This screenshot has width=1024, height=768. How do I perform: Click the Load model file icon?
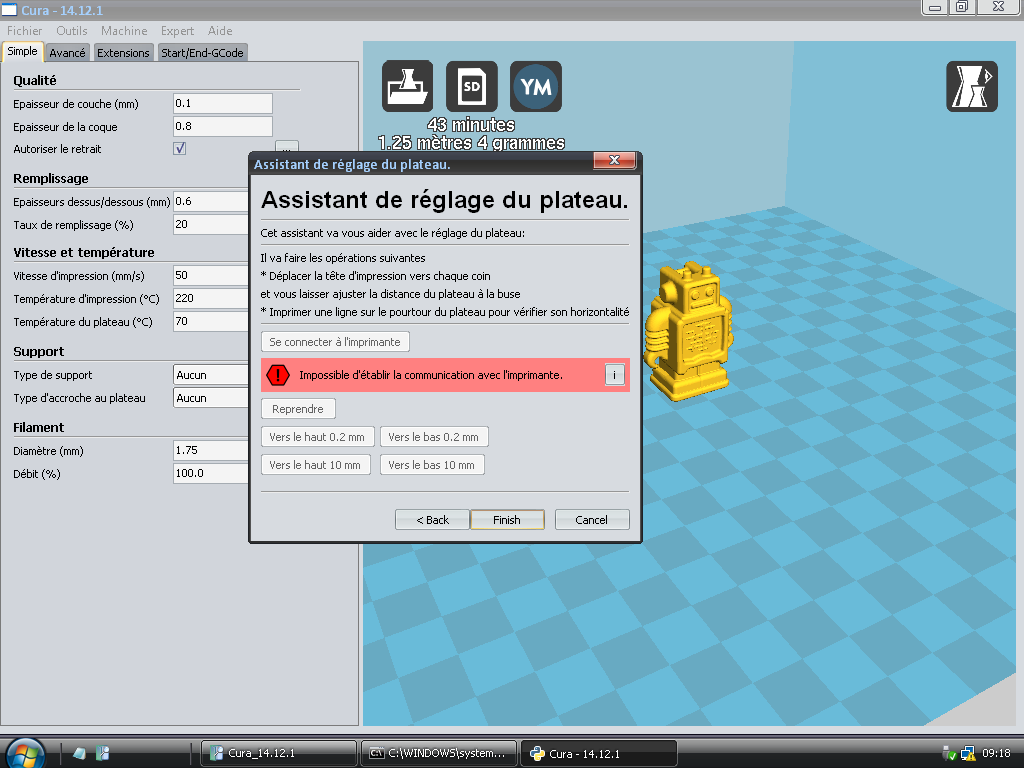pyautogui.click(x=408, y=86)
